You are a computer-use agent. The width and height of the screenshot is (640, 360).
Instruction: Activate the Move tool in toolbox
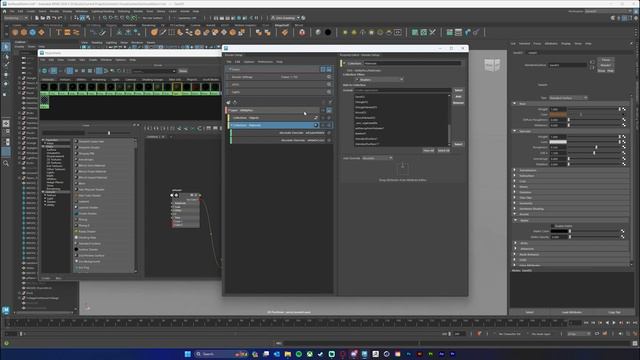6,75
